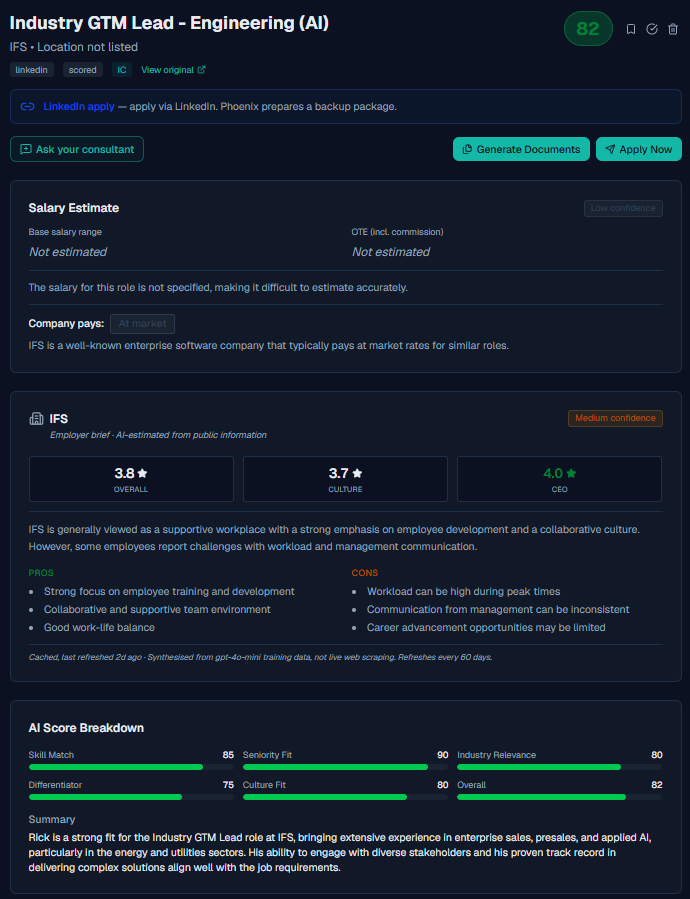Click the 3.7 CULTURE rating card

[345, 479]
